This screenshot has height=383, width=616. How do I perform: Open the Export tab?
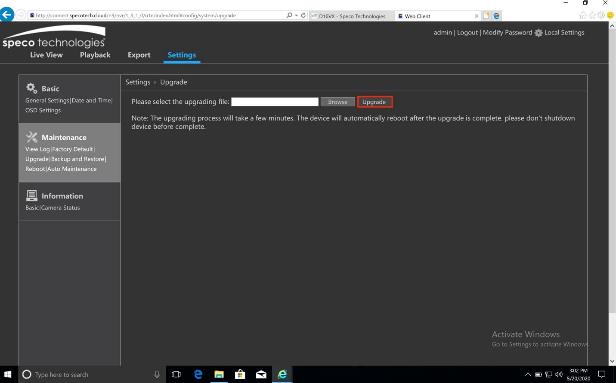(139, 55)
